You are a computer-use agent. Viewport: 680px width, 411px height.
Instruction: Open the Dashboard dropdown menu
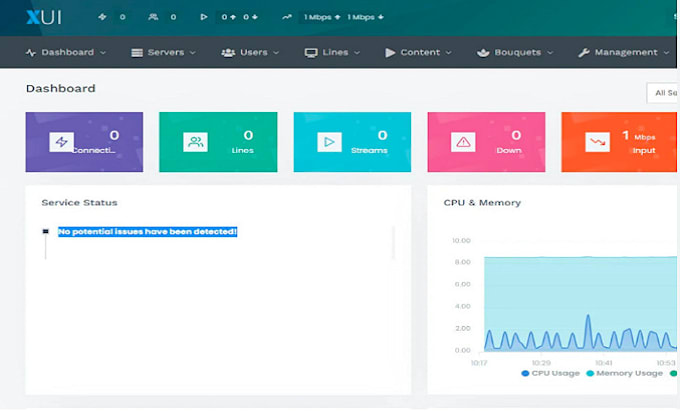[66, 52]
